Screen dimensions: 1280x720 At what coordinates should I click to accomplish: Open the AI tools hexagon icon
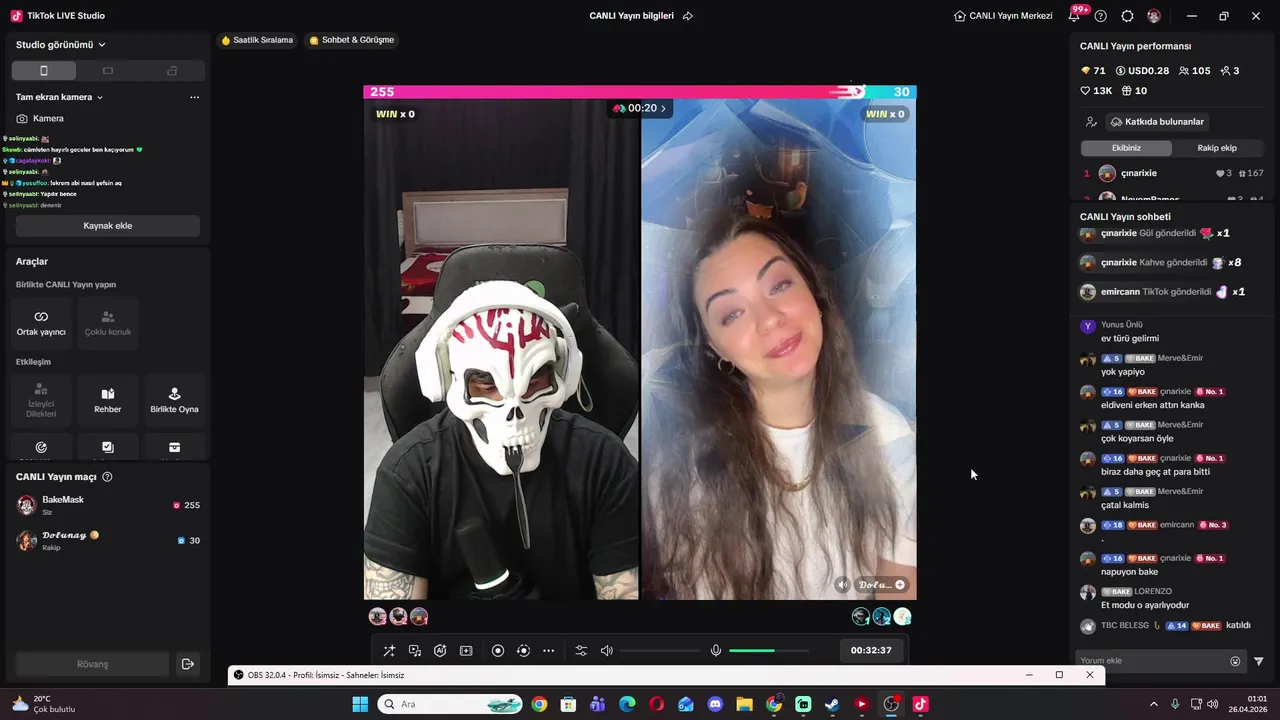[x=440, y=651]
